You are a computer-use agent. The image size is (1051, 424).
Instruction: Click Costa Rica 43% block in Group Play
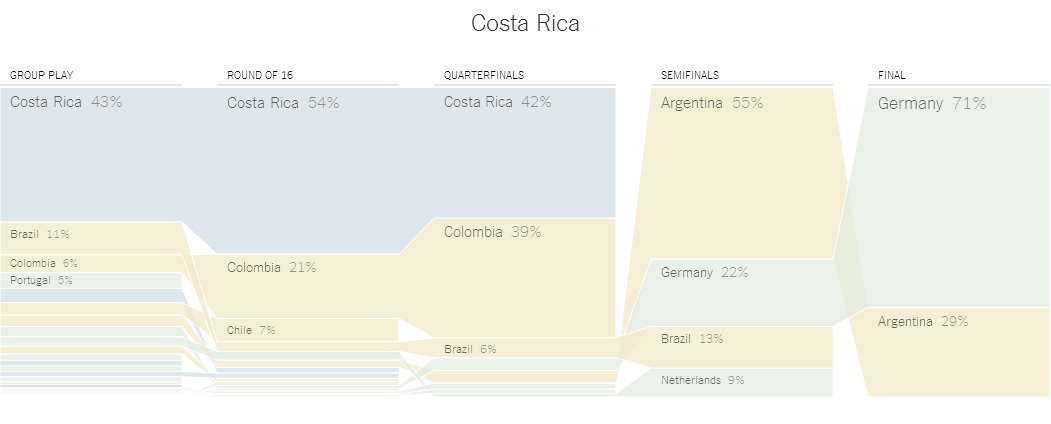point(90,155)
